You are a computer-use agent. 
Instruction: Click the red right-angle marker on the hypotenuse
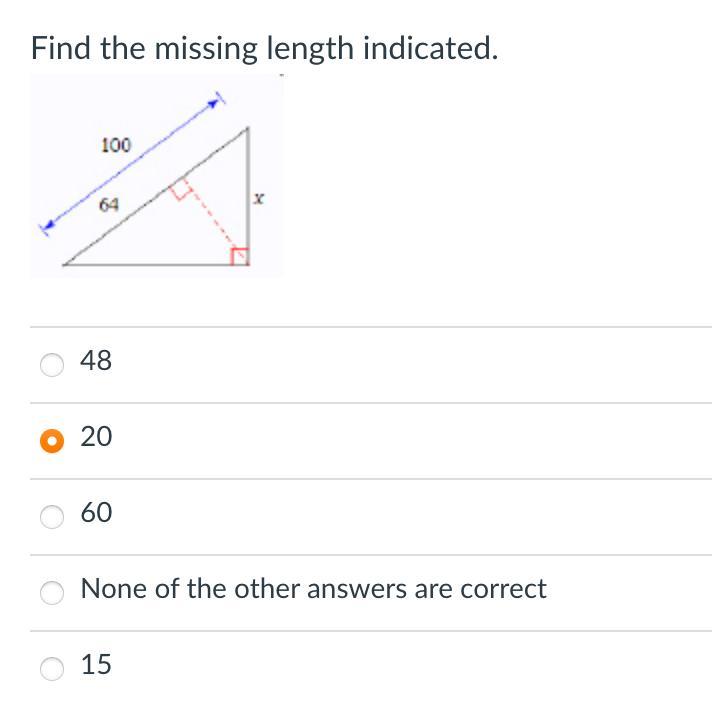point(181,190)
